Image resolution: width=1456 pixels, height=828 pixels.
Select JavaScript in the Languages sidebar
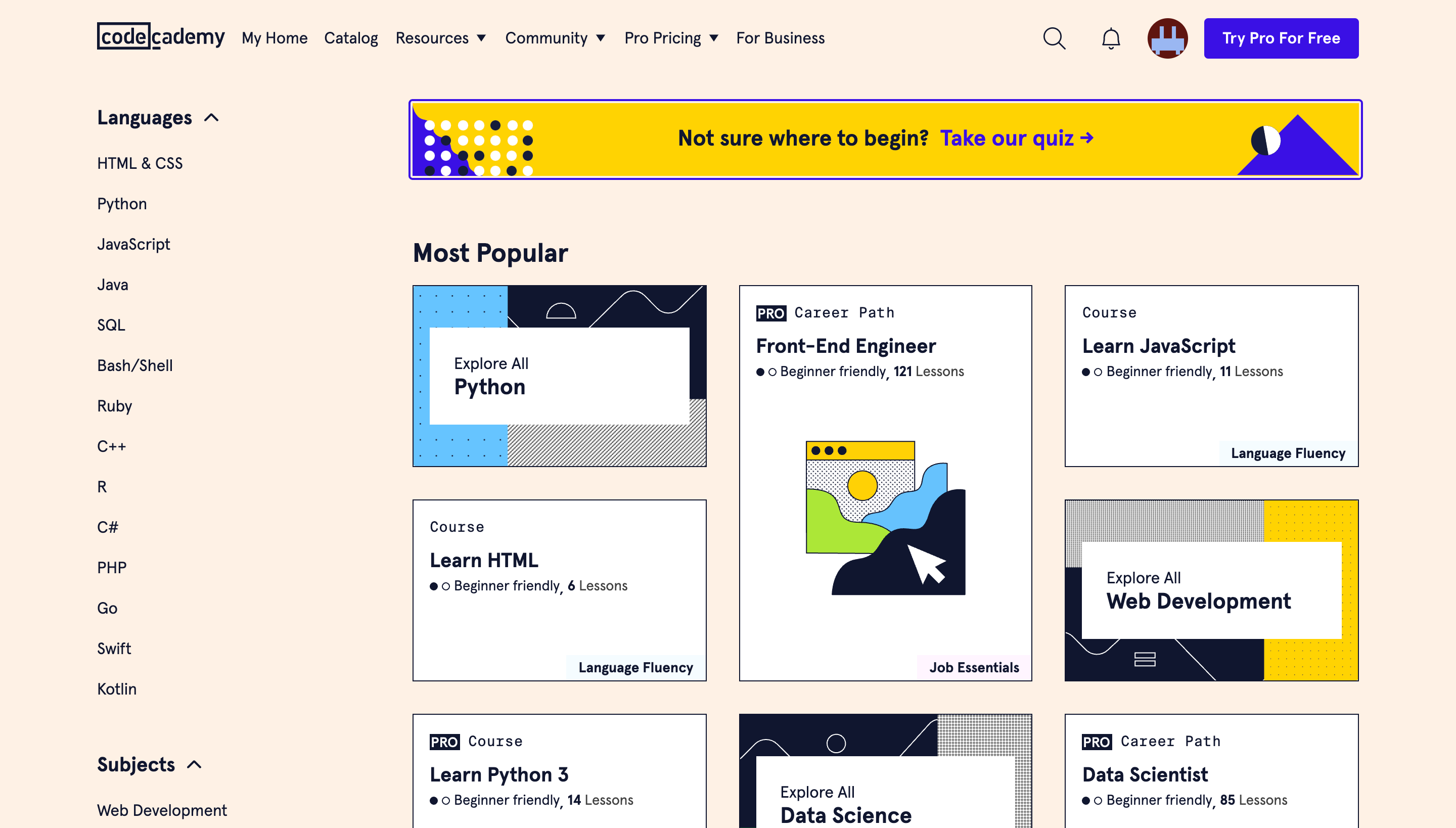(x=133, y=244)
